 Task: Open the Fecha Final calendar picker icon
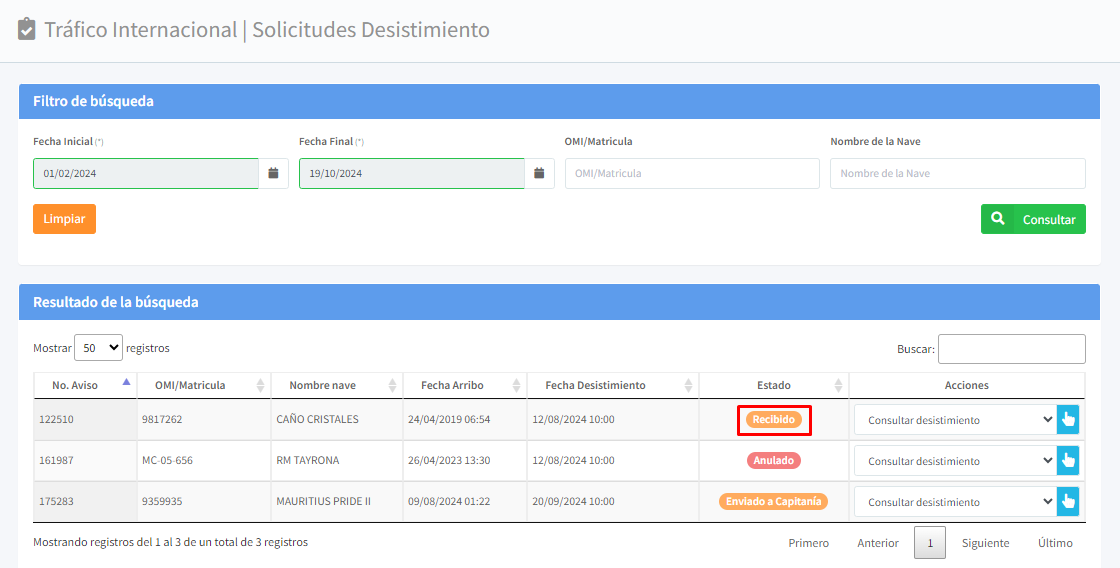pyautogui.click(x=539, y=173)
